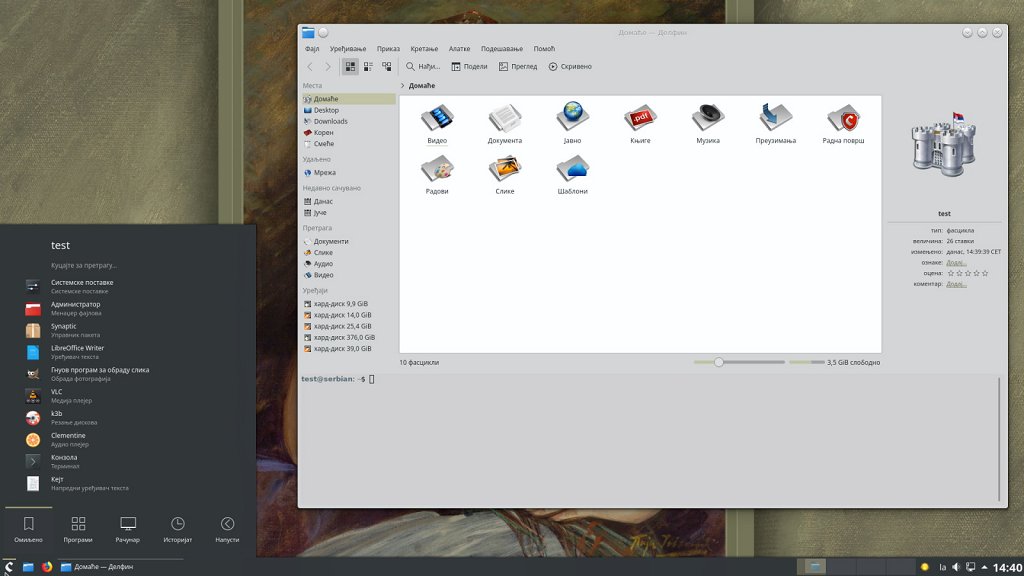This screenshot has height=576, width=1024.
Task: Open the volume icon in system tray
Action: (x=956, y=567)
